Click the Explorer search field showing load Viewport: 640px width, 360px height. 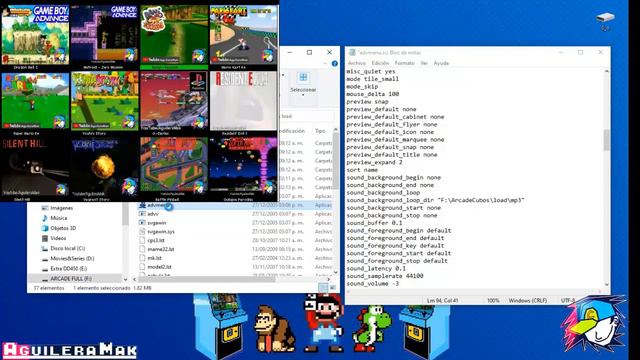(306, 116)
